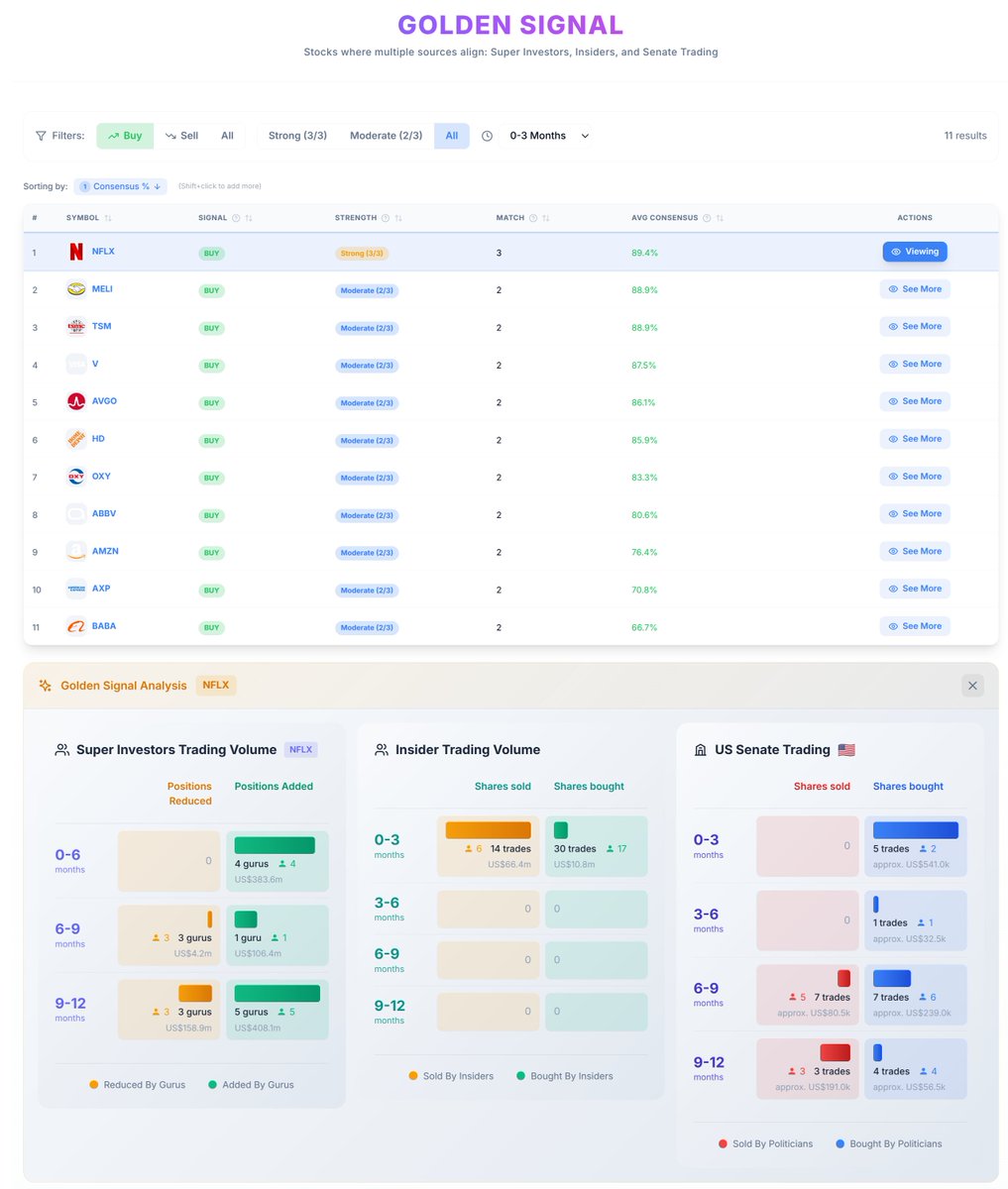Click the clock icon beside time range
Image resolution: width=1008 pixels, height=1189 pixels.
point(487,136)
